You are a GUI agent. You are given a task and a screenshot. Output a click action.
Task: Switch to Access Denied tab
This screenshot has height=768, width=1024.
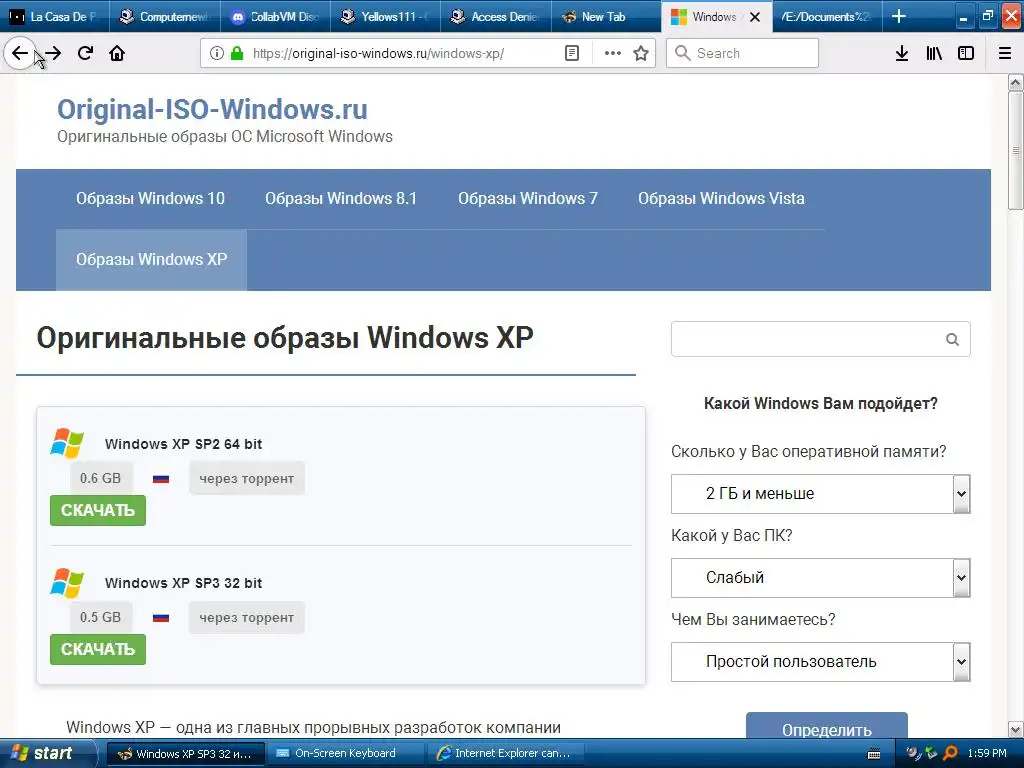point(496,17)
